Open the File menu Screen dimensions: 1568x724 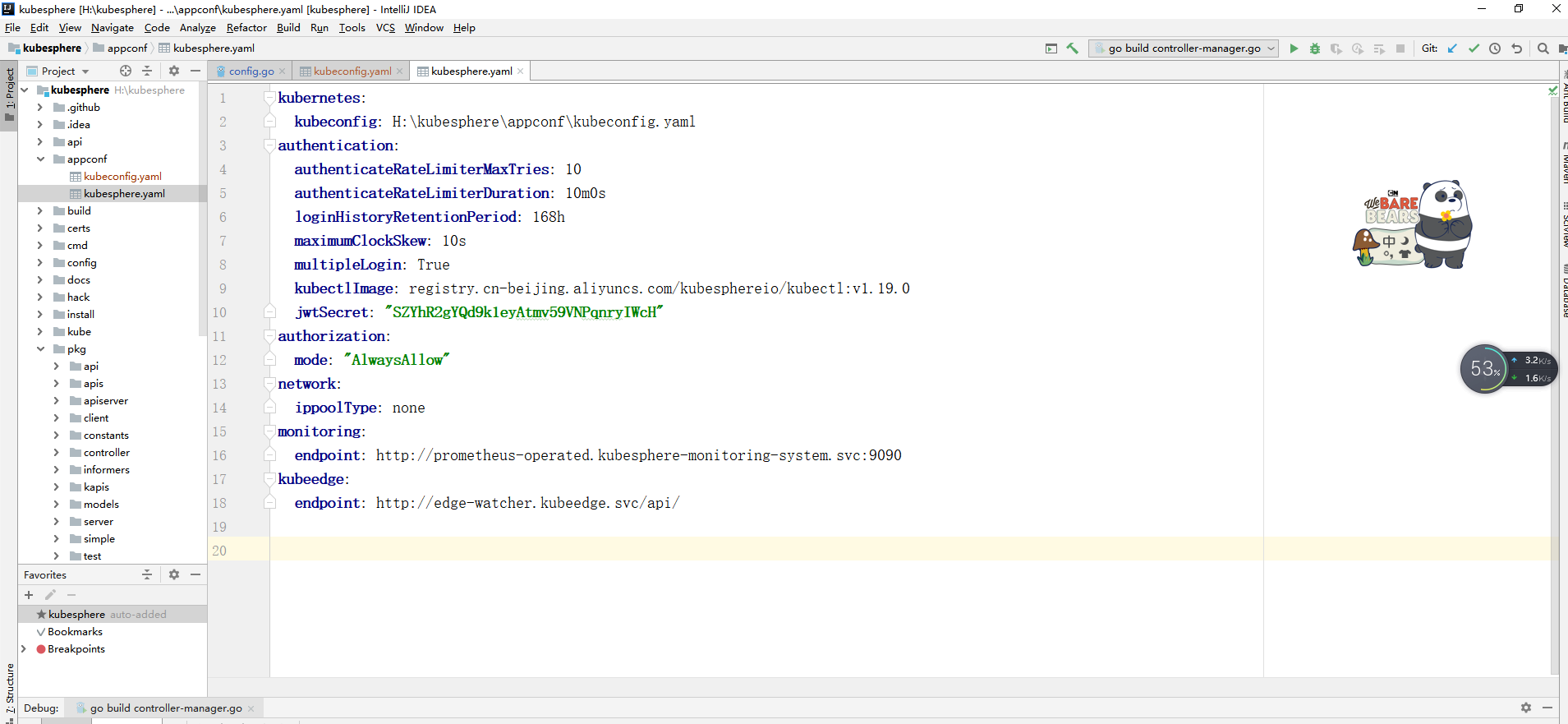pyautogui.click(x=12, y=28)
